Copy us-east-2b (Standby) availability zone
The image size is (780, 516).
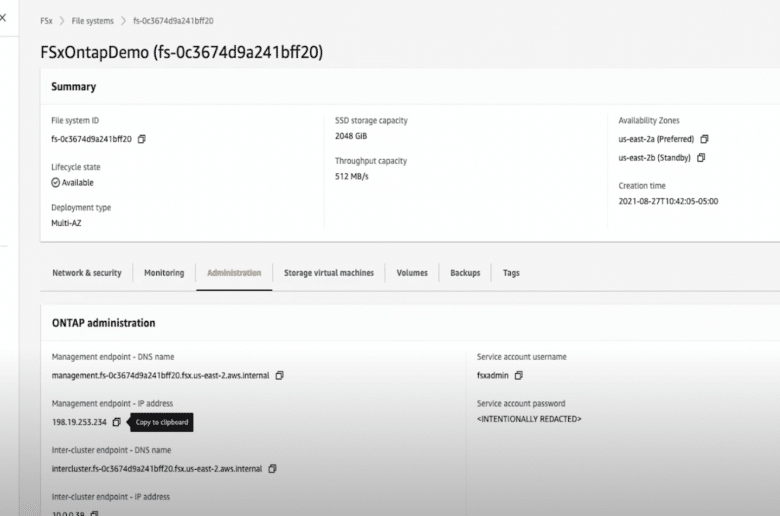(701, 158)
